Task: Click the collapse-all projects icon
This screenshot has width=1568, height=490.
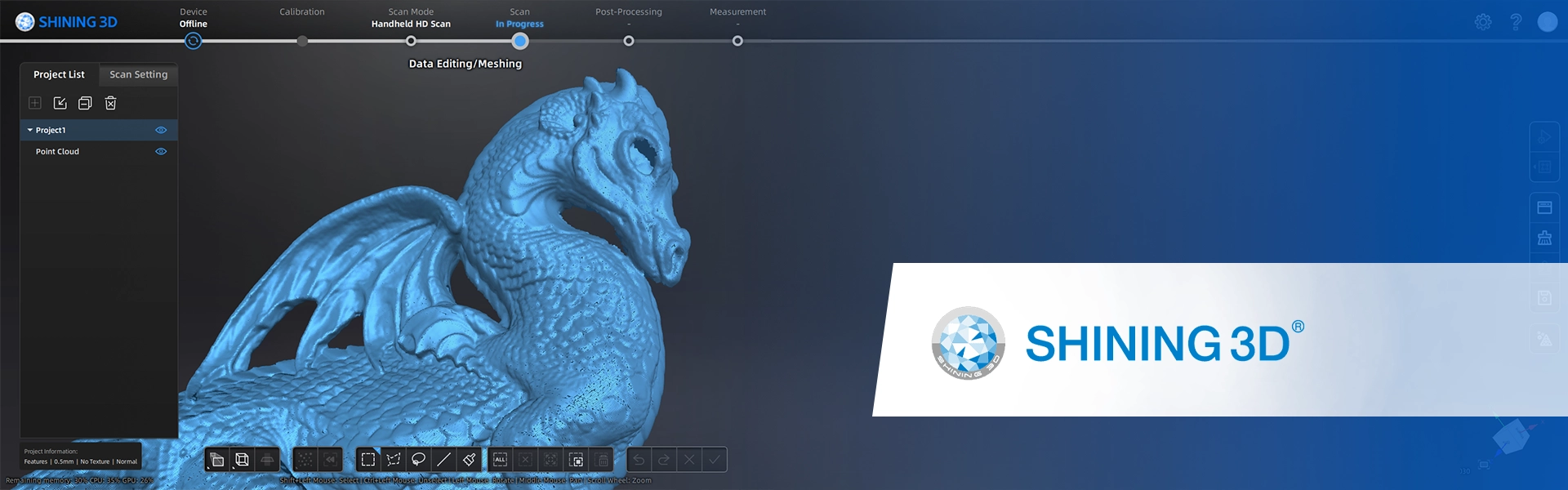Action: [x=85, y=103]
